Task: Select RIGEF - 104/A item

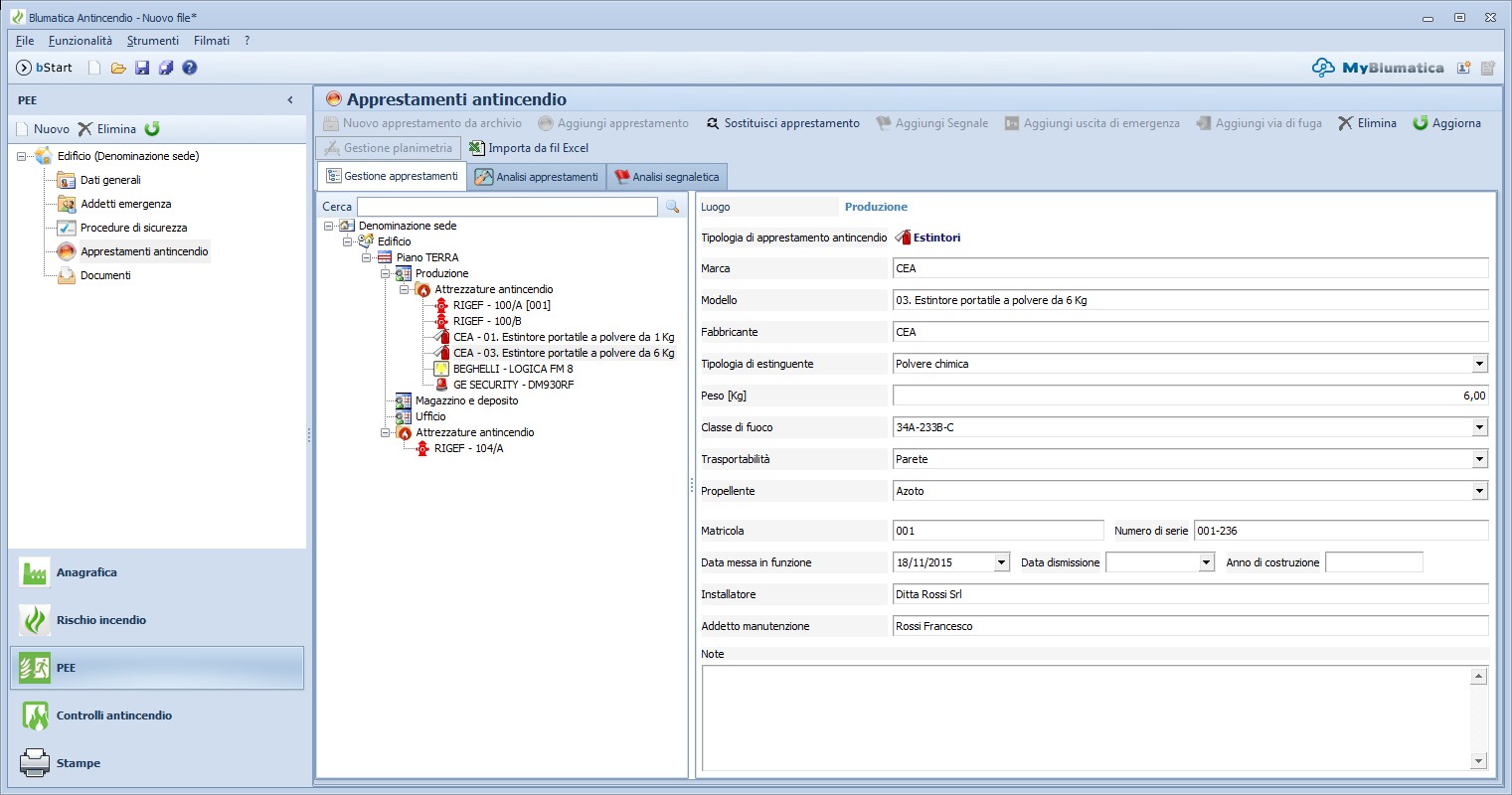Action: tap(468, 448)
